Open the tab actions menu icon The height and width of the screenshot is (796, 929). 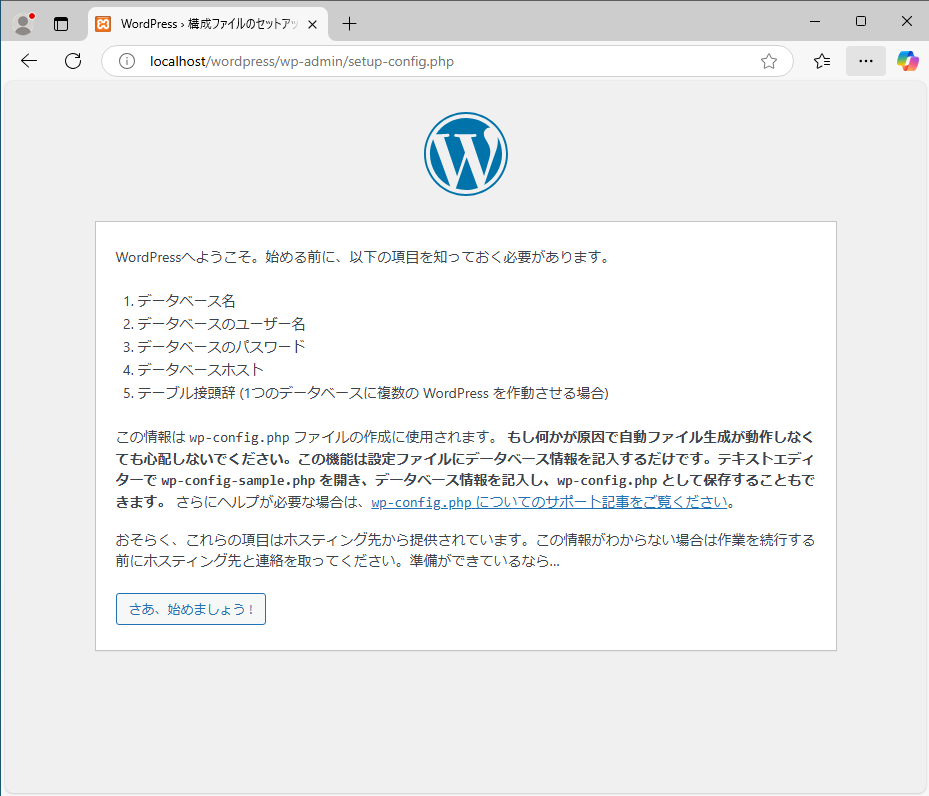[x=61, y=23]
